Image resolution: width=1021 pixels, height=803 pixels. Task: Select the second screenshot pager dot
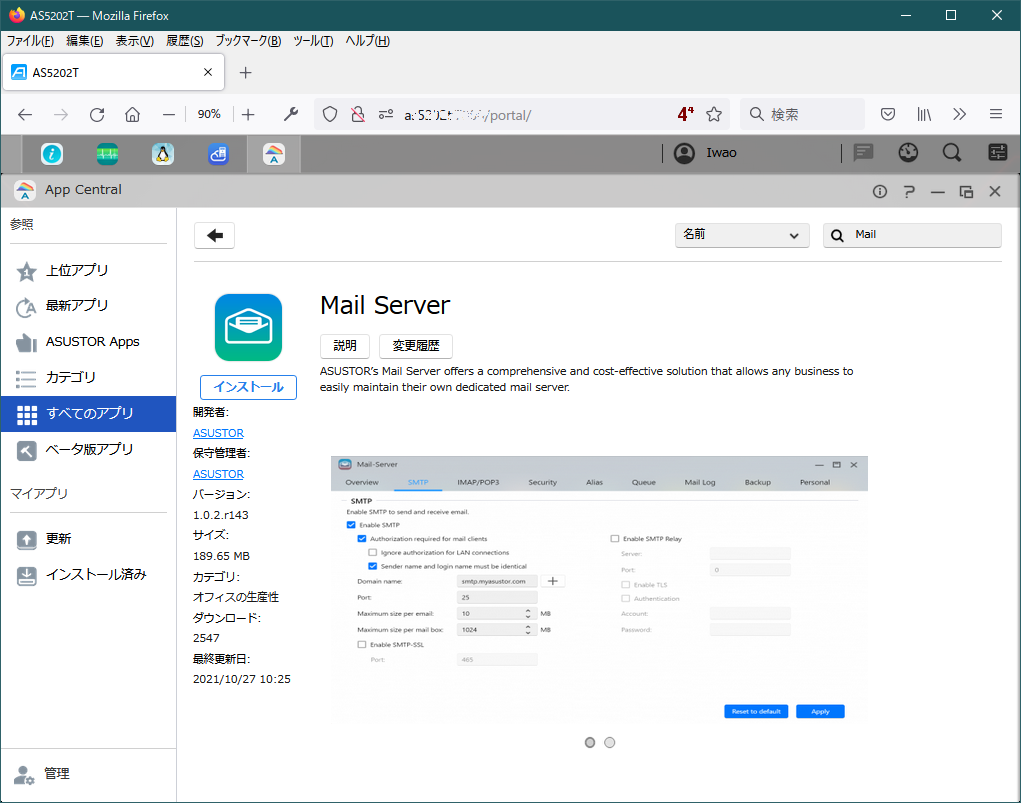[x=609, y=742]
